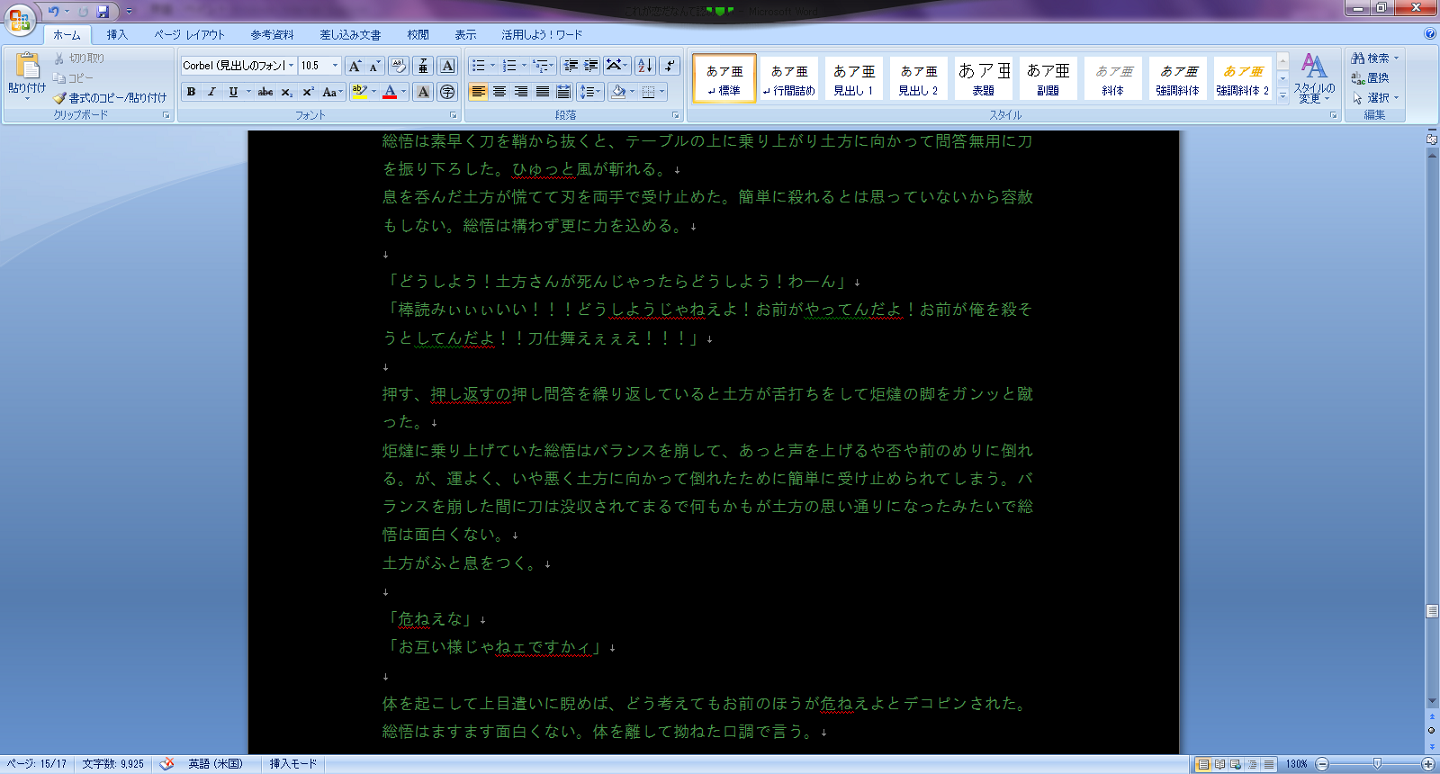This screenshot has height=774, width=1440.
Task: Open the font size dropdown (10.5)
Action: tap(335, 66)
